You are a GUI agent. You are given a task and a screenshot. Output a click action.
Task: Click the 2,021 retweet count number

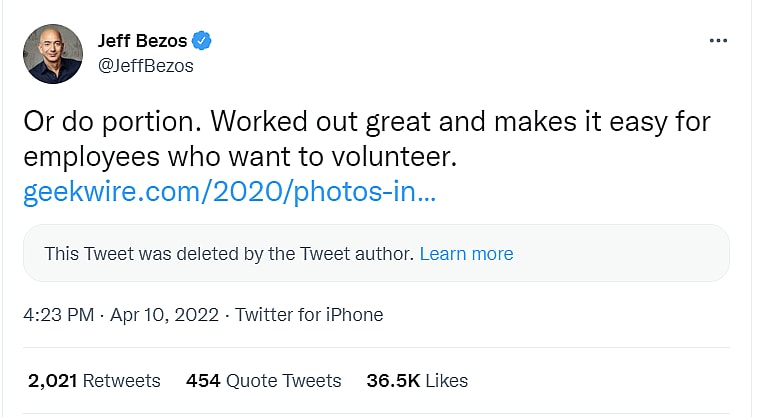point(52,381)
